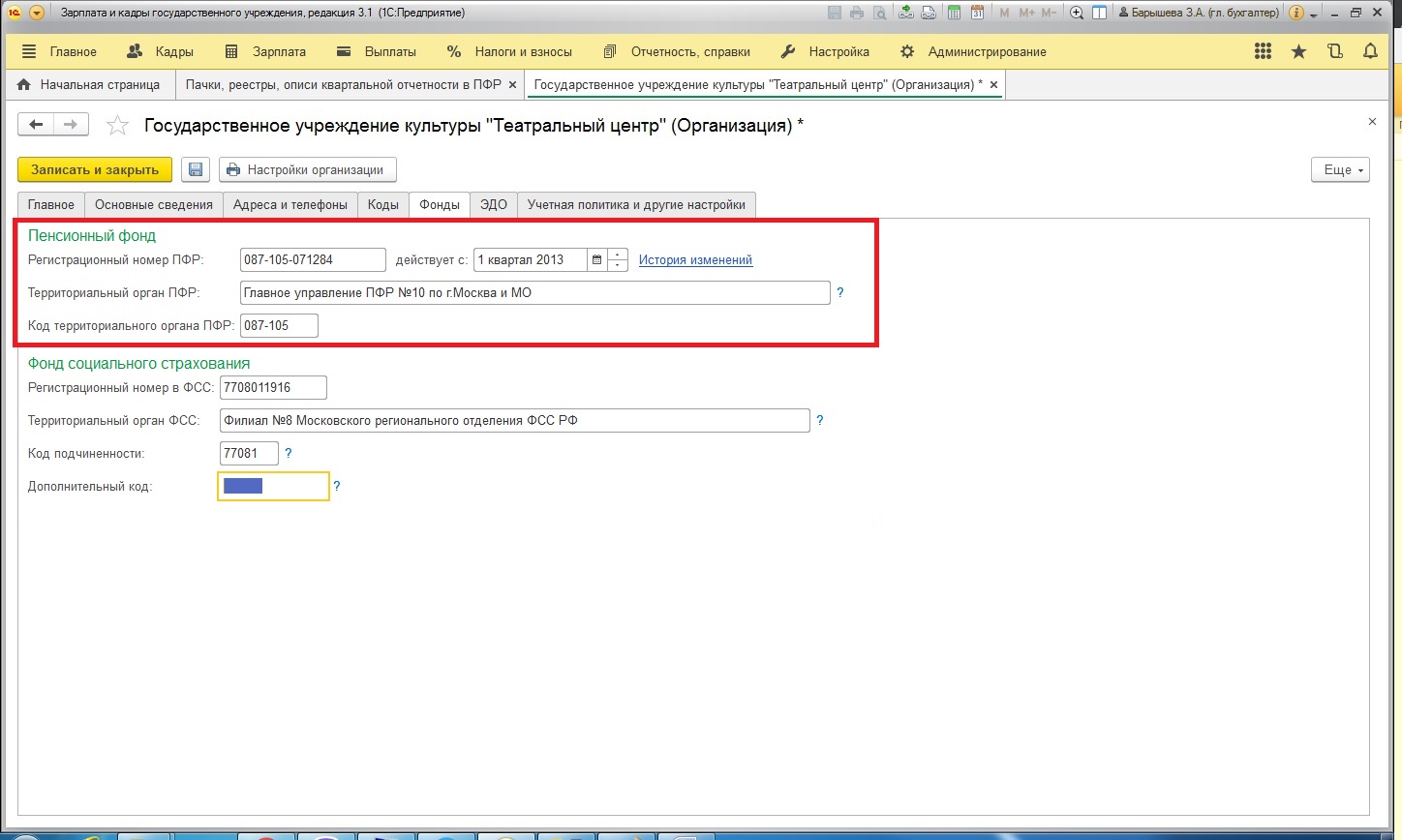Open the info dropdown arrow next to username
Image resolution: width=1402 pixels, height=840 pixels.
[1314, 14]
